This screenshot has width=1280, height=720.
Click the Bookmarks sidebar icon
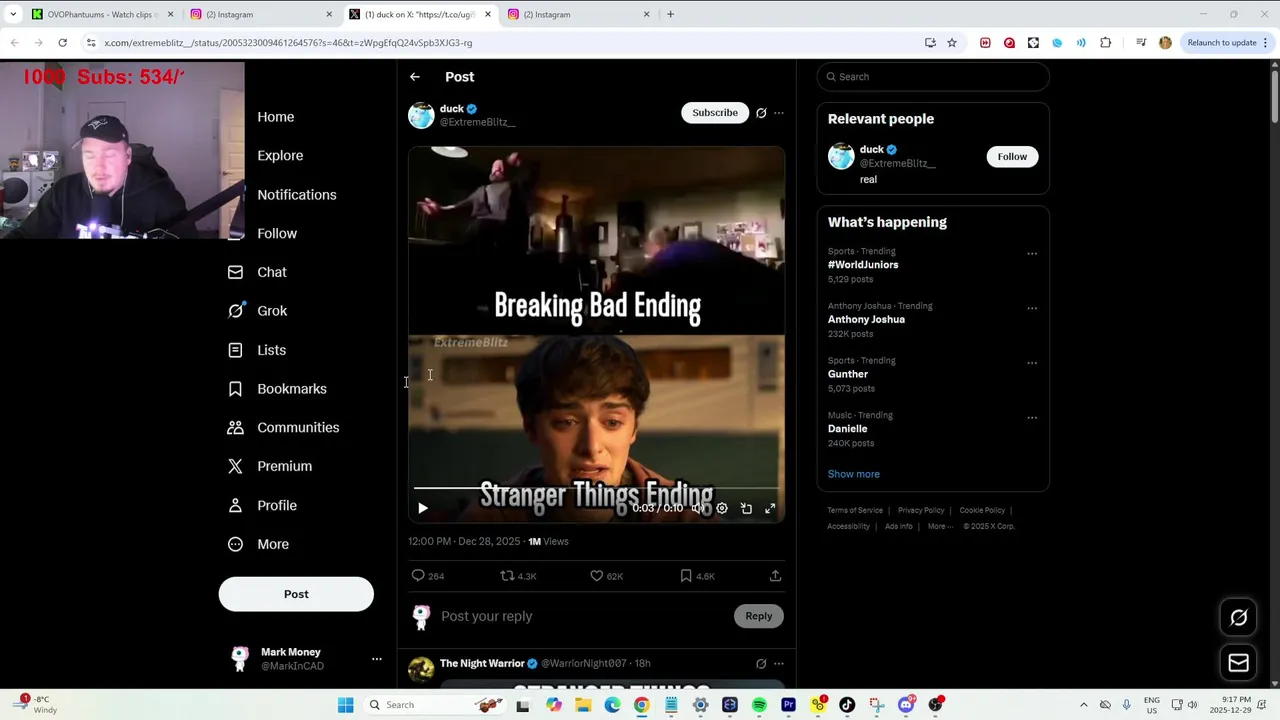click(x=235, y=389)
